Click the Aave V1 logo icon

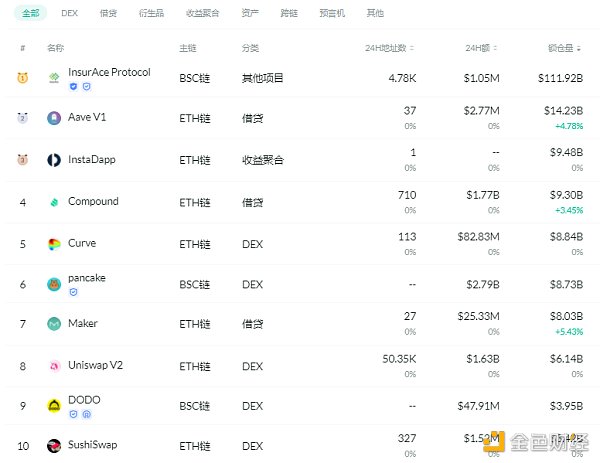pyautogui.click(x=54, y=118)
